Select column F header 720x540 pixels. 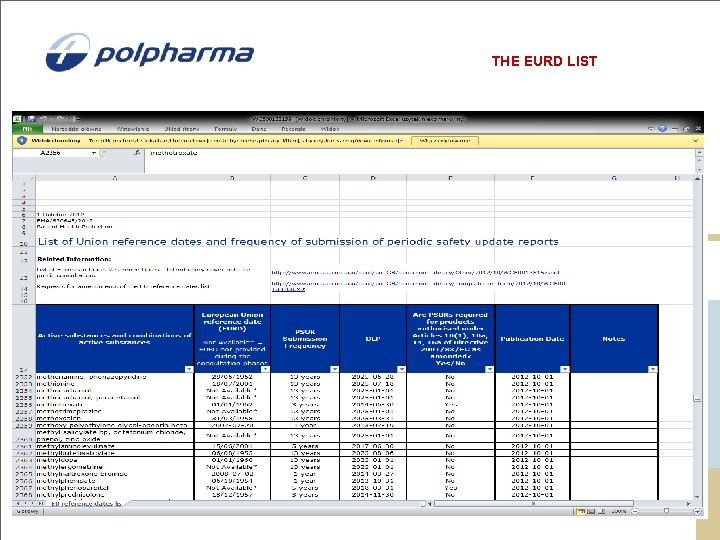click(532, 178)
